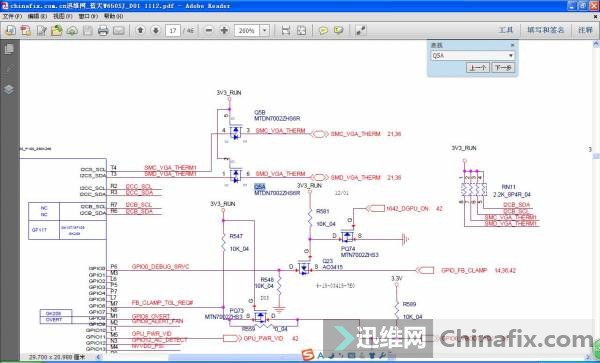600x363 pixels.
Task: Expand the find box options arrow
Action: [x=510, y=56]
